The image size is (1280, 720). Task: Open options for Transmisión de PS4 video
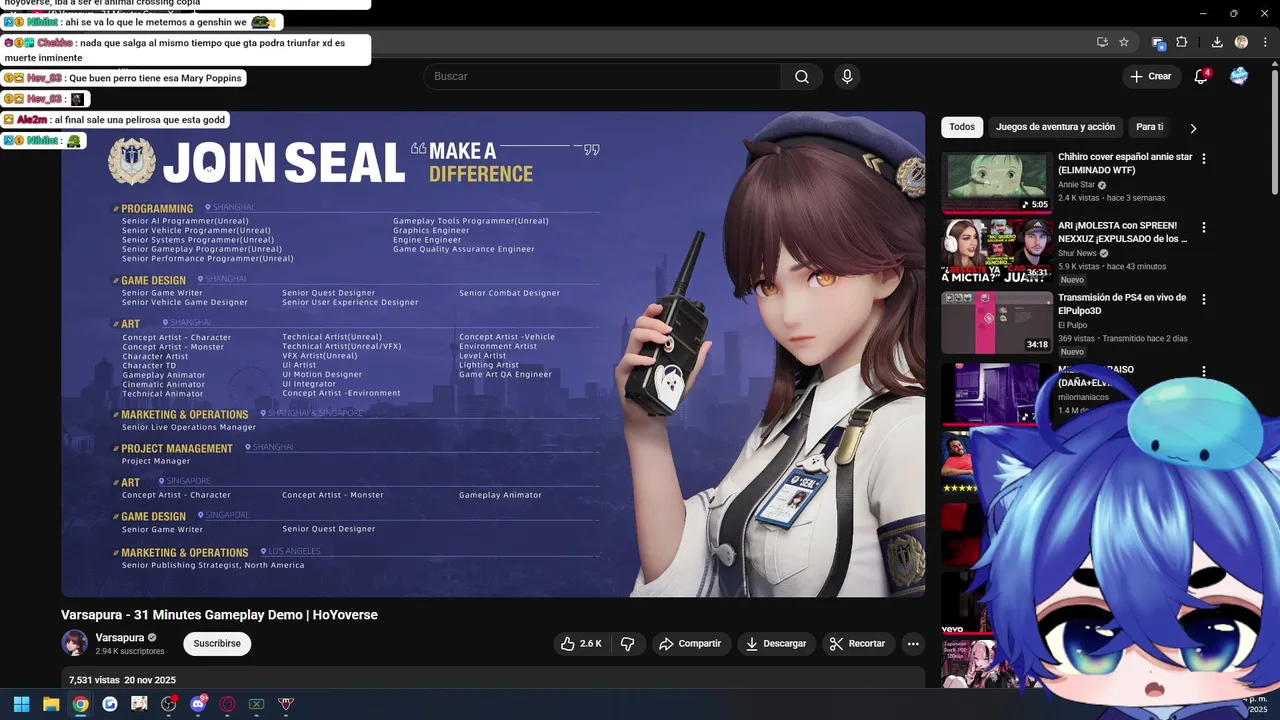pyautogui.click(x=1204, y=299)
